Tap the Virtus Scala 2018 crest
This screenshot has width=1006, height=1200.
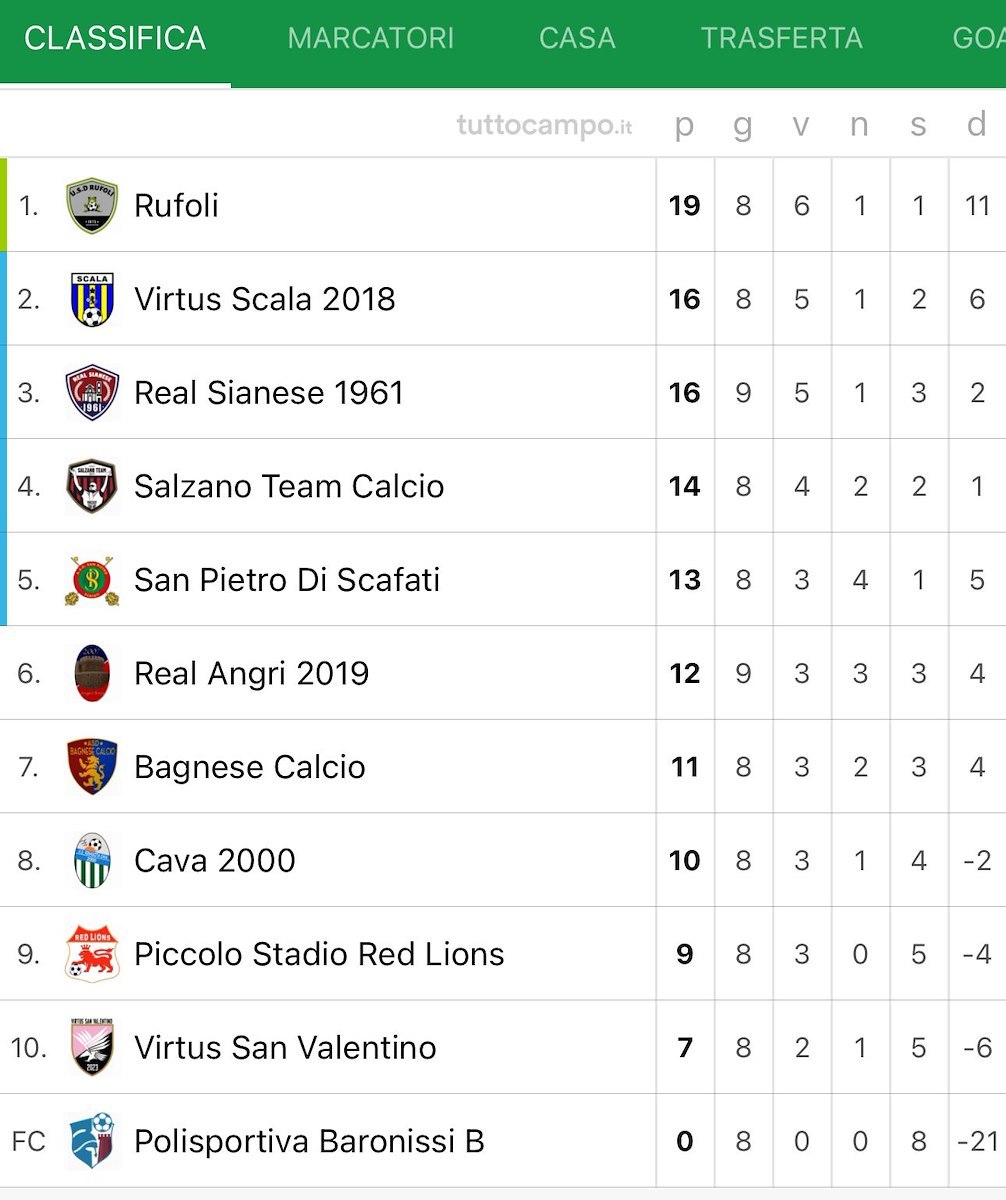click(92, 299)
